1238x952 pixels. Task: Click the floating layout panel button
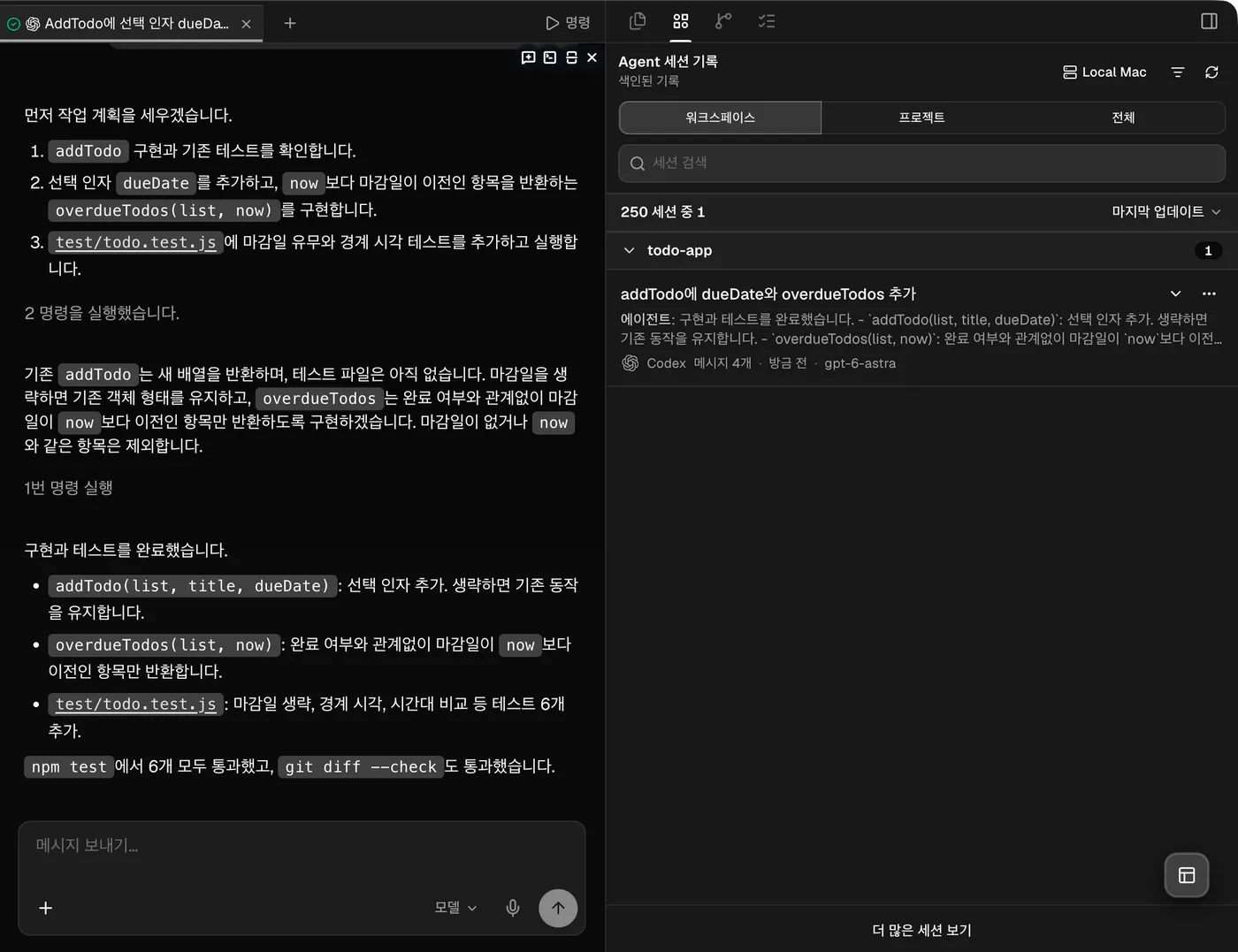pyautogui.click(x=1187, y=875)
